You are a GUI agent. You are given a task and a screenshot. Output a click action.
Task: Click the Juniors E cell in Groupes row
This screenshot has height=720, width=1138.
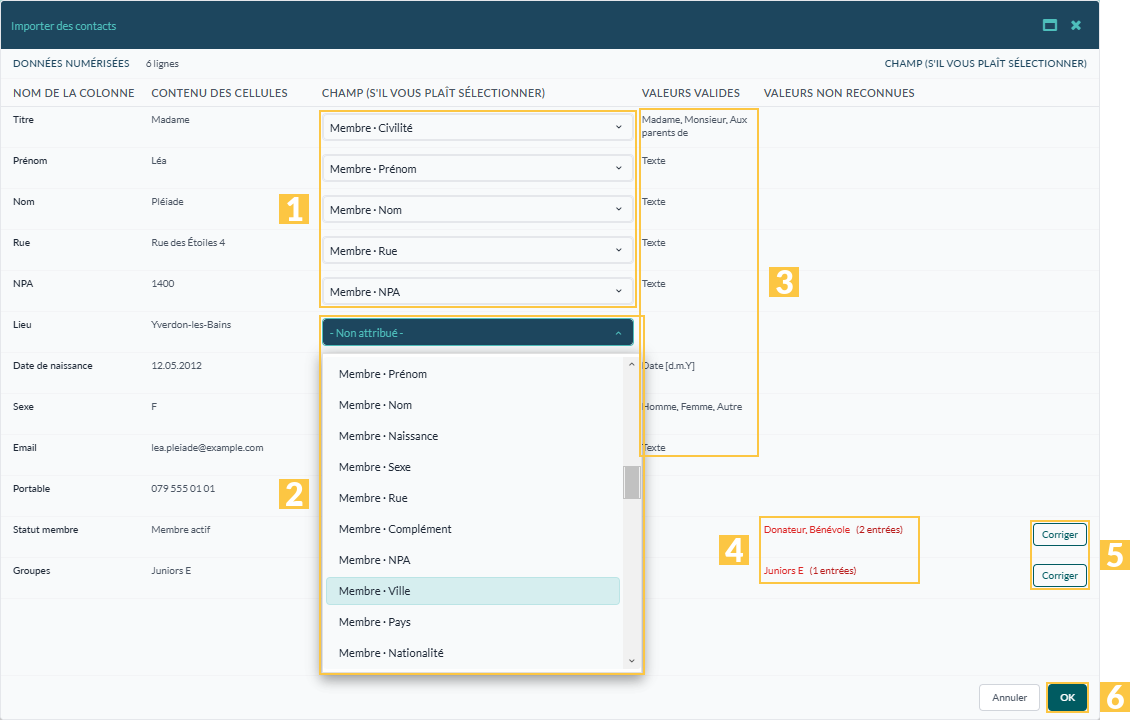pyautogui.click(x=171, y=570)
